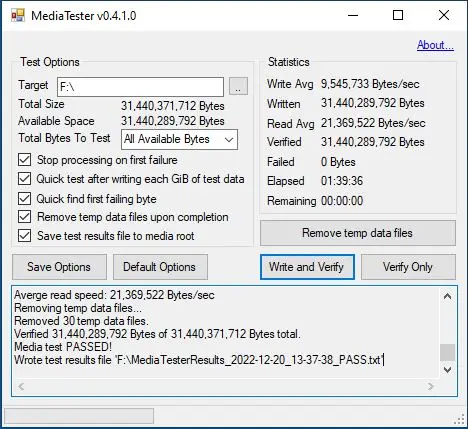Click the Verify Only button
The width and height of the screenshot is (468, 429).
pyautogui.click(x=408, y=267)
